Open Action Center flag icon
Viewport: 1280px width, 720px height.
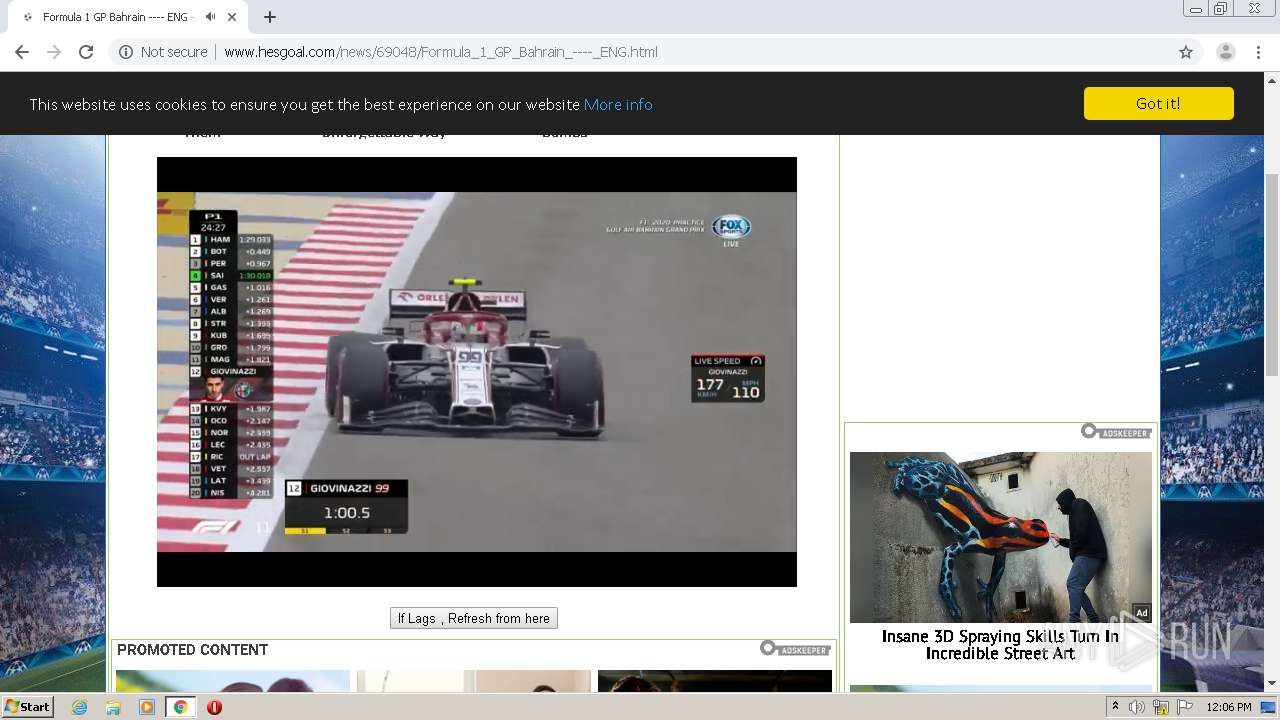pyautogui.click(x=1186, y=707)
